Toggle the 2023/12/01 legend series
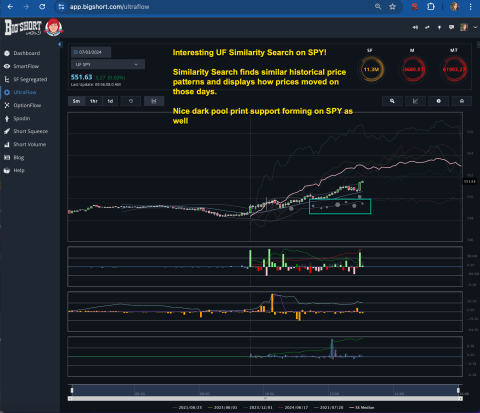 point(257,407)
